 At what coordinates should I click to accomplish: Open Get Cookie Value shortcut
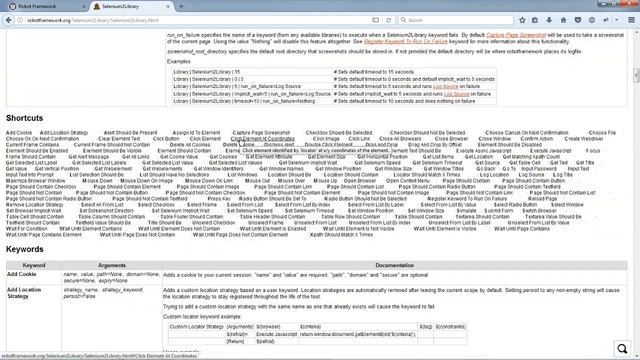pyautogui.click(x=179, y=157)
